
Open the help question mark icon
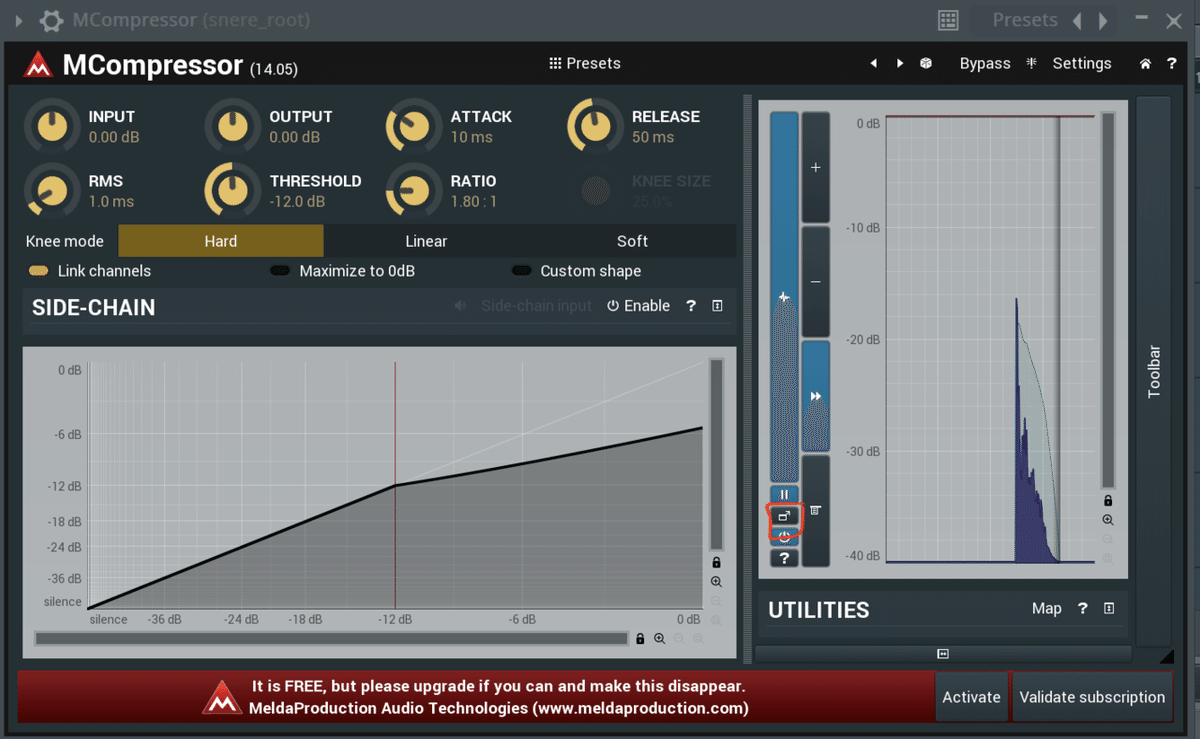[1172, 63]
